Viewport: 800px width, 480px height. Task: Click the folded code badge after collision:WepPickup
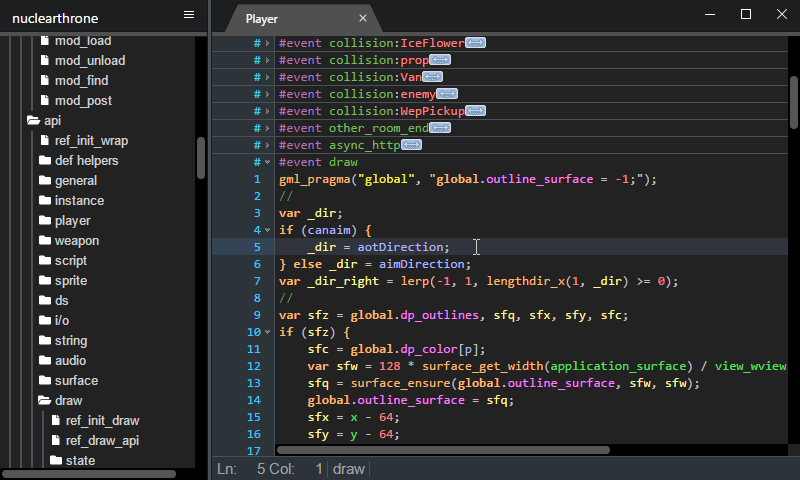[476, 111]
